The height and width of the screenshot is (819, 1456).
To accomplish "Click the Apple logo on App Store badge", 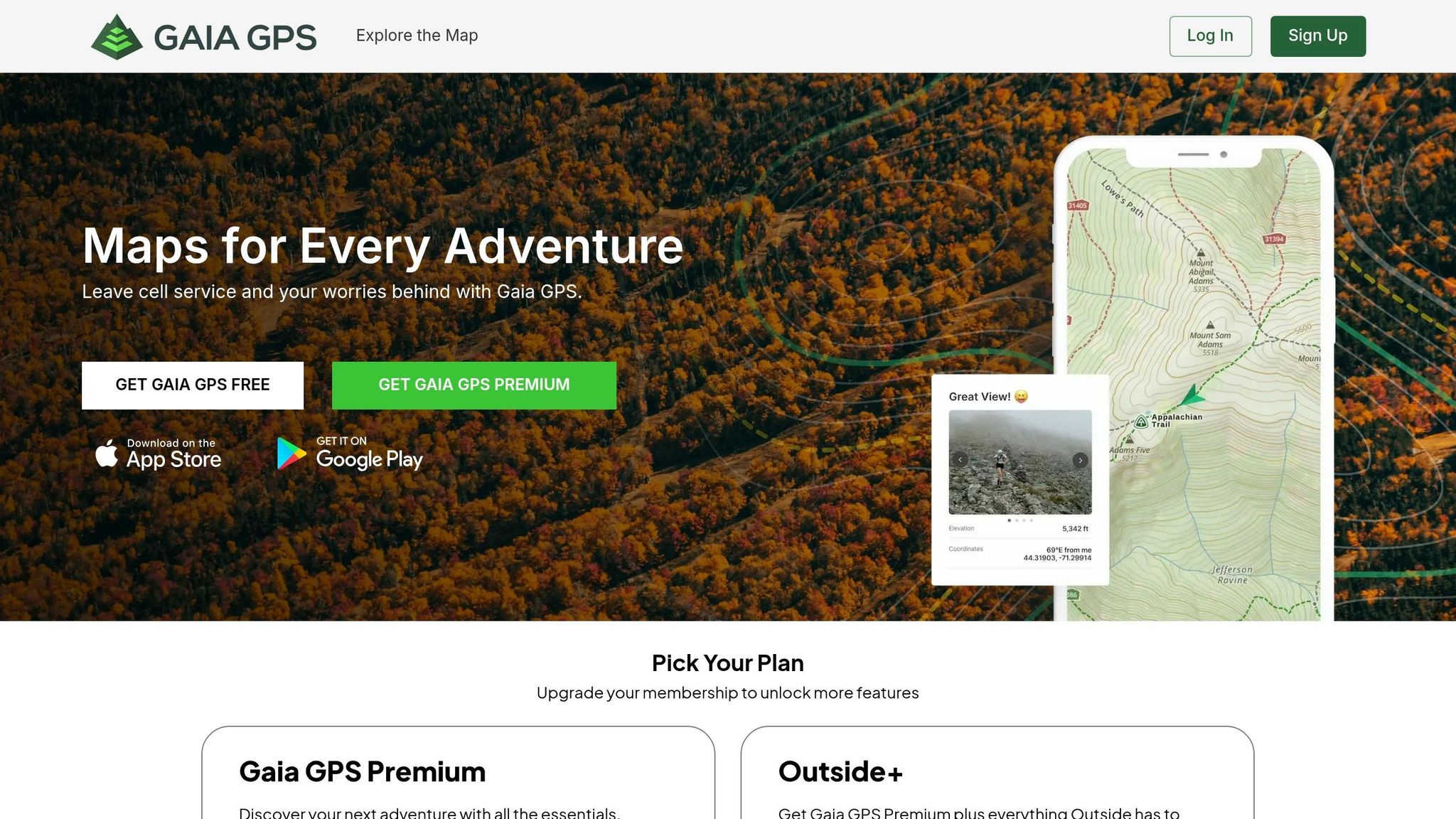I will point(107,453).
